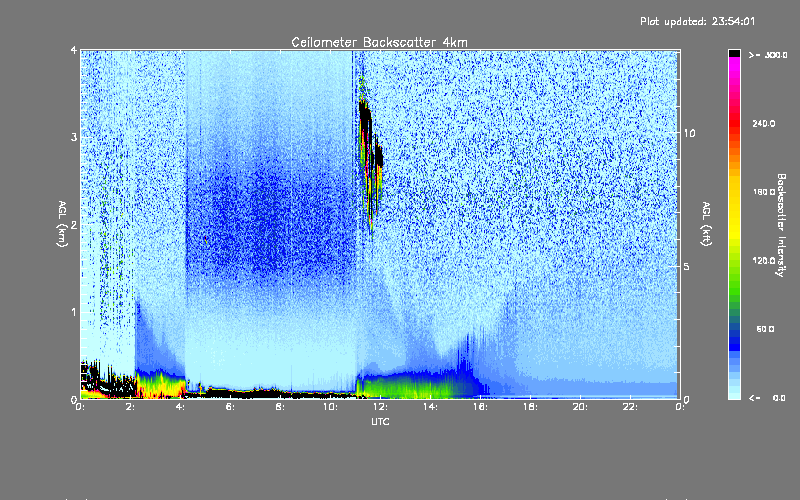The image size is (800, 500).
Task: Click the '22:' UTC hour tick label
Action: (631, 407)
